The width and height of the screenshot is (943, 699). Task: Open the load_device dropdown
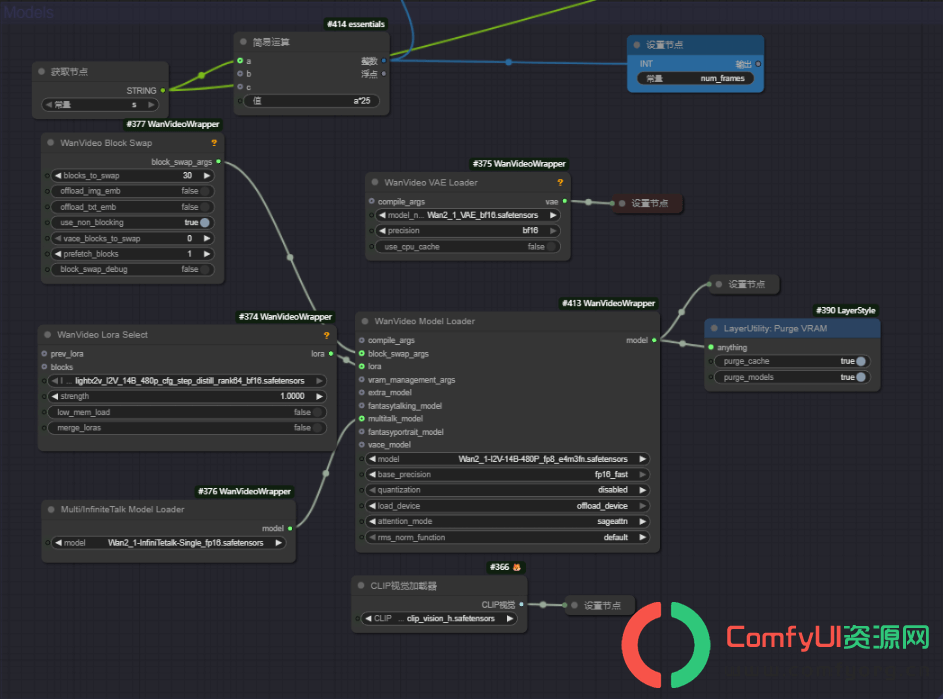(x=506, y=506)
